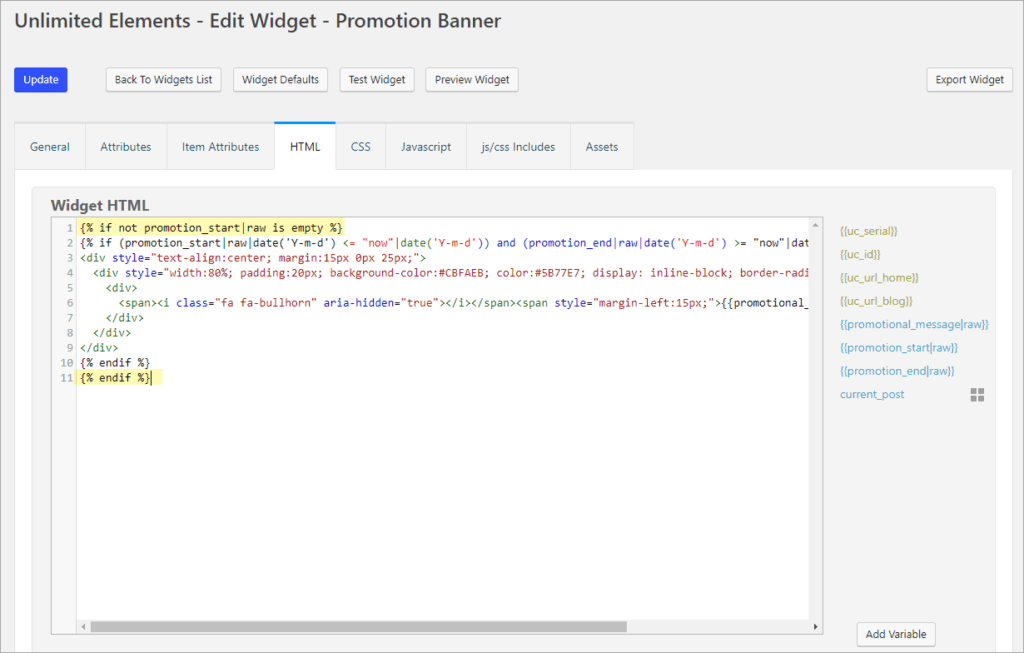
Task: Place cursor on code line 1
Action: pos(211,228)
